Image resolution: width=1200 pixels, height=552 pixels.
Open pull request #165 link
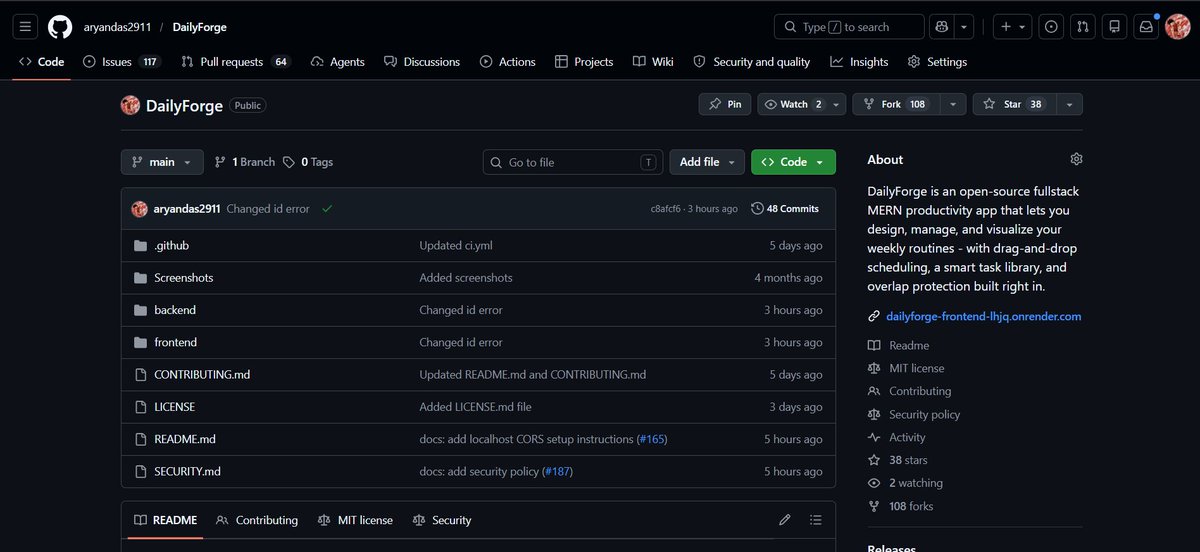(652, 439)
